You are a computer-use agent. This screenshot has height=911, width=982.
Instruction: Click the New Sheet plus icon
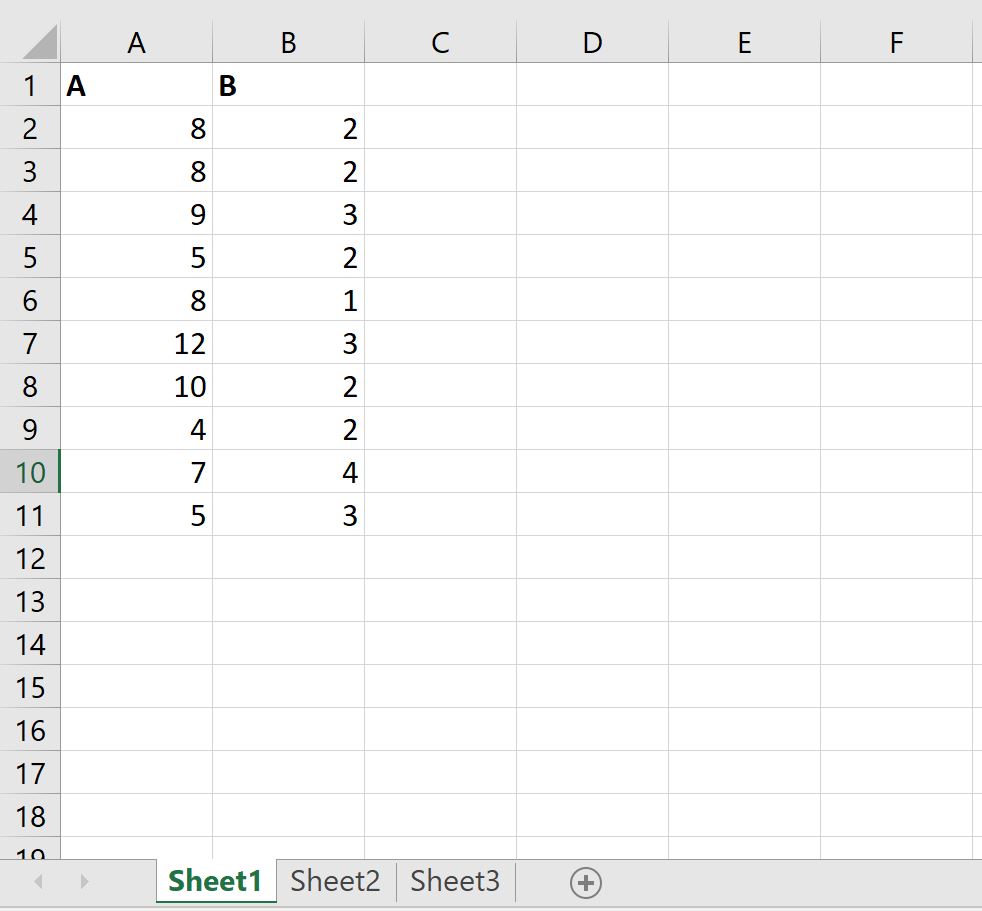[x=586, y=882]
